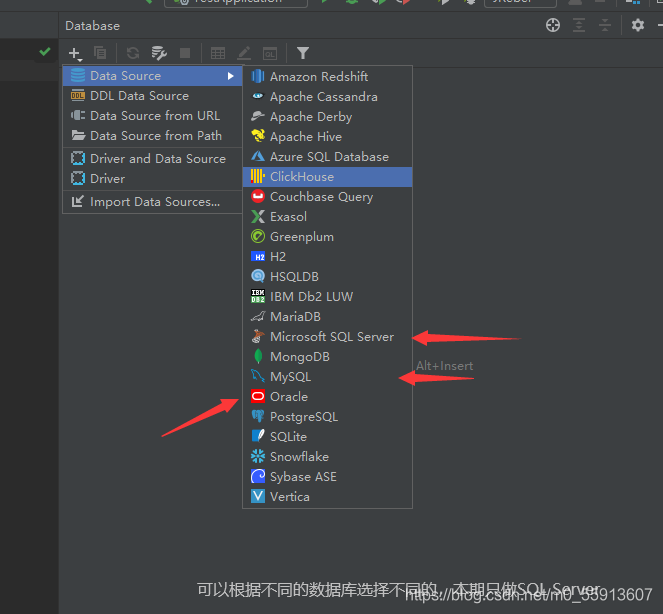The height and width of the screenshot is (614, 663).
Task: Choose Apache Derby from submenu
Action: click(328, 117)
